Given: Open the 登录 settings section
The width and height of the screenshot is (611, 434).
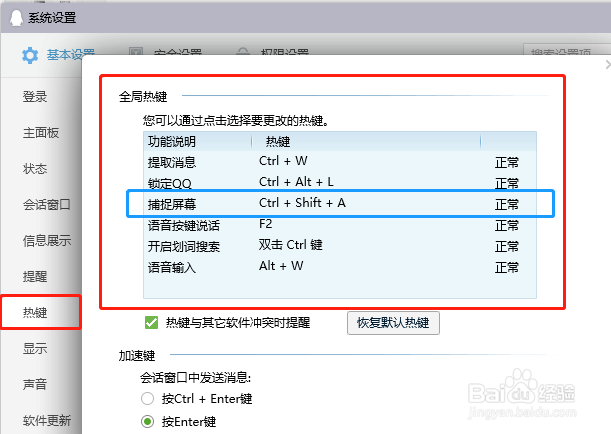Looking at the screenshot, I should (x=35, y=97).
